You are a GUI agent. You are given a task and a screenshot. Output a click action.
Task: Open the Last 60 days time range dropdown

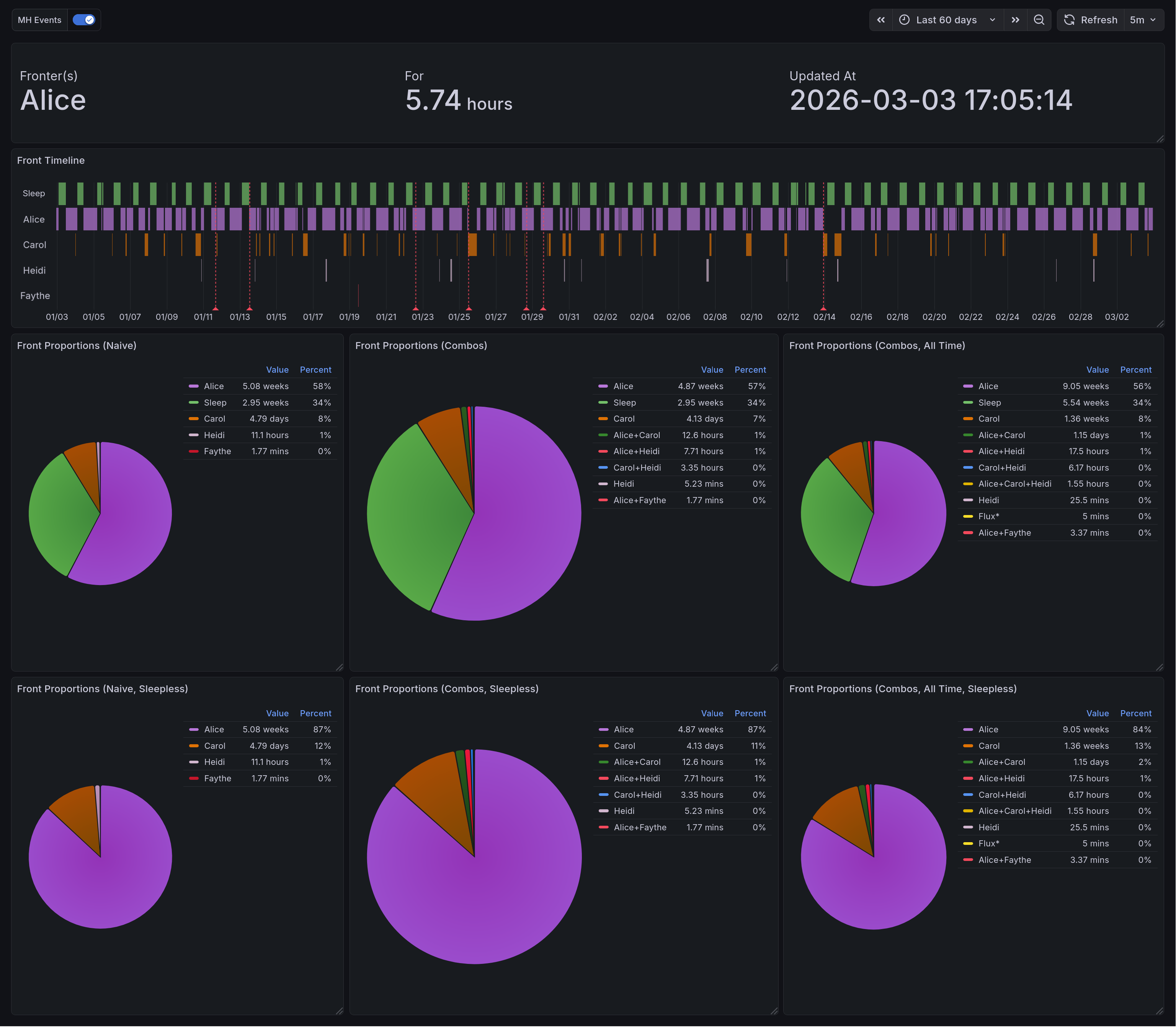pyautogui.click(x=946, y=20)
